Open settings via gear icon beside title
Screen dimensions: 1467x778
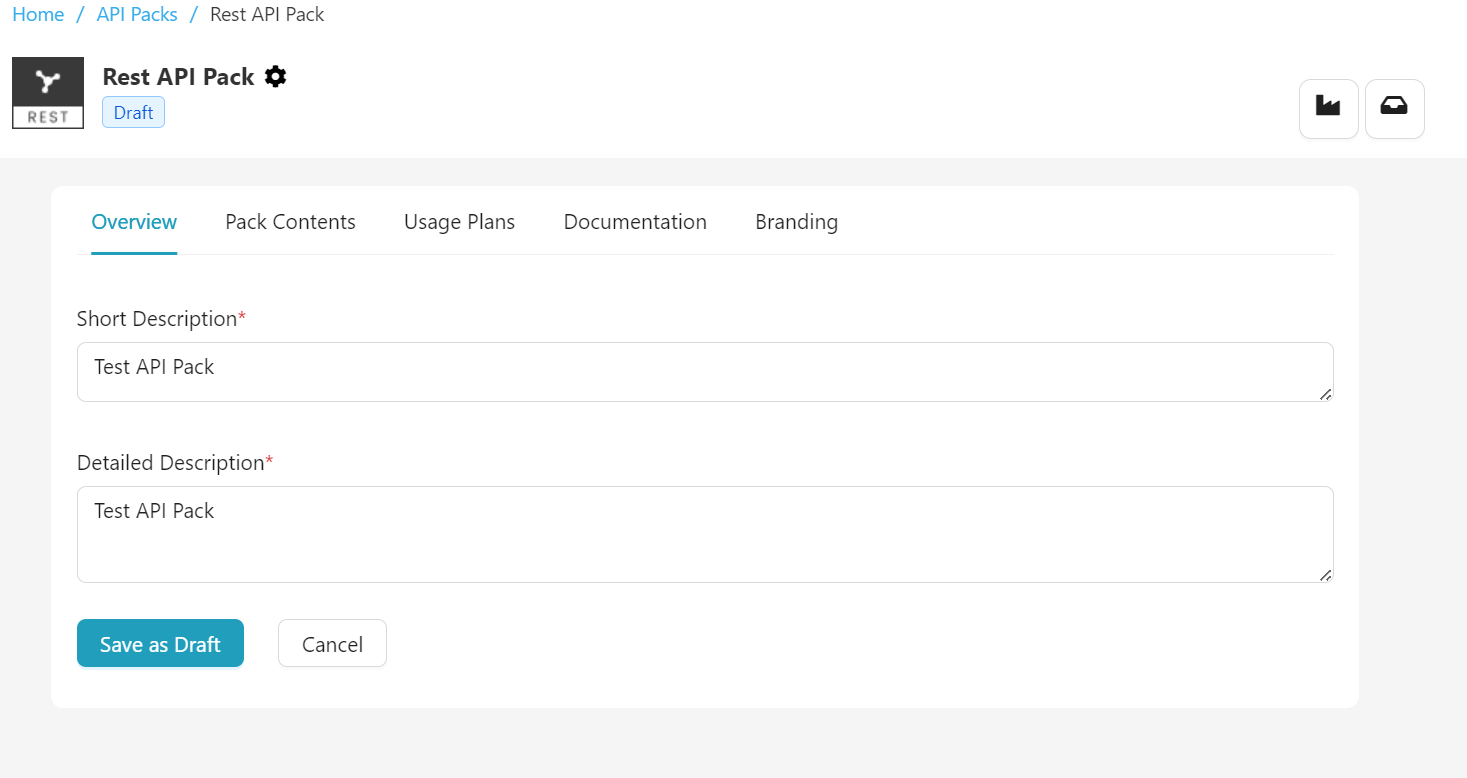coord(276,77)
